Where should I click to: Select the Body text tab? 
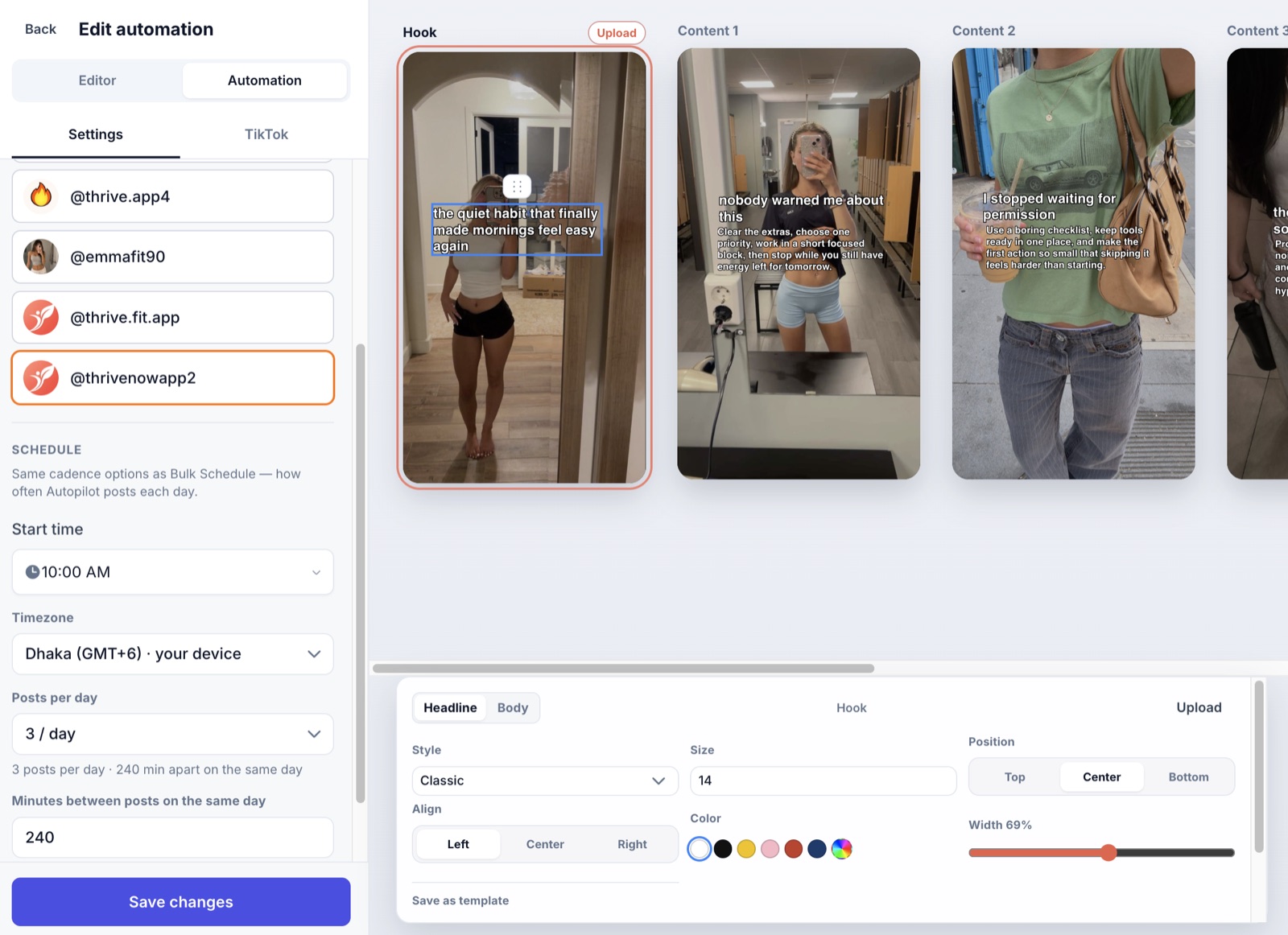(513, 707)
